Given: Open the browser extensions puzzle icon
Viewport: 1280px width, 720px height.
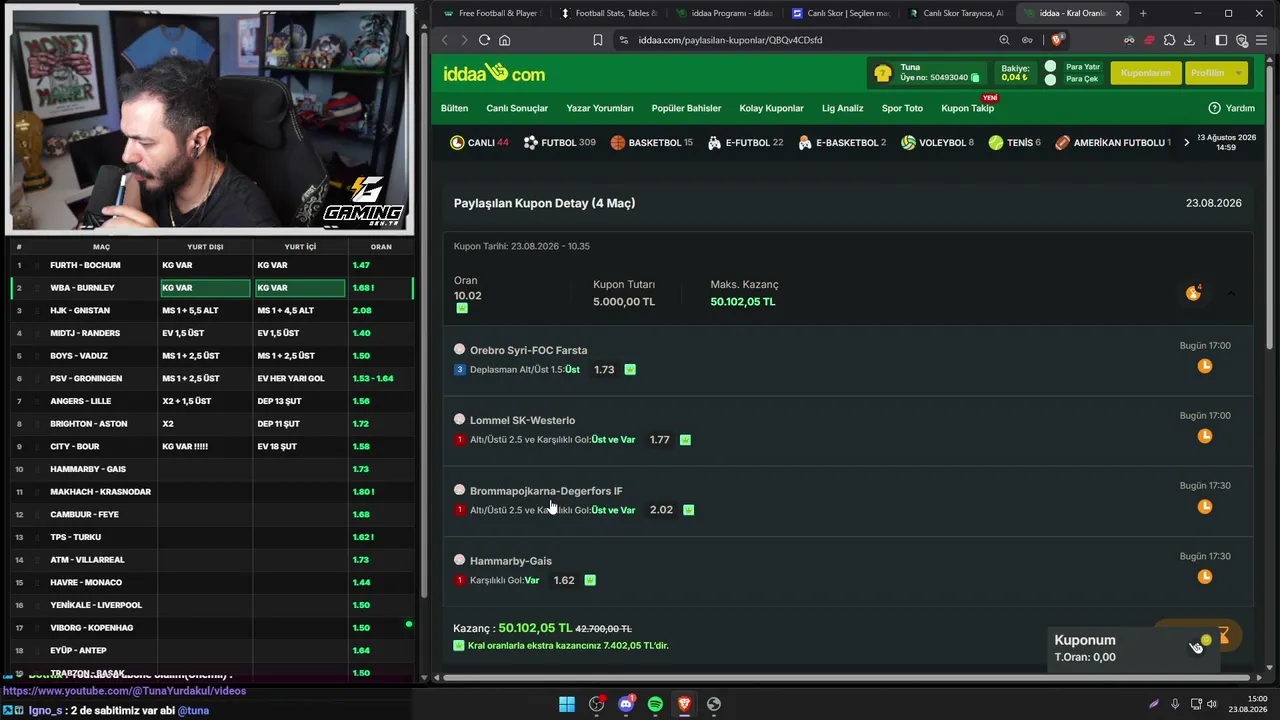Looking at the screenshot, I should click(x=1169, y=40).
